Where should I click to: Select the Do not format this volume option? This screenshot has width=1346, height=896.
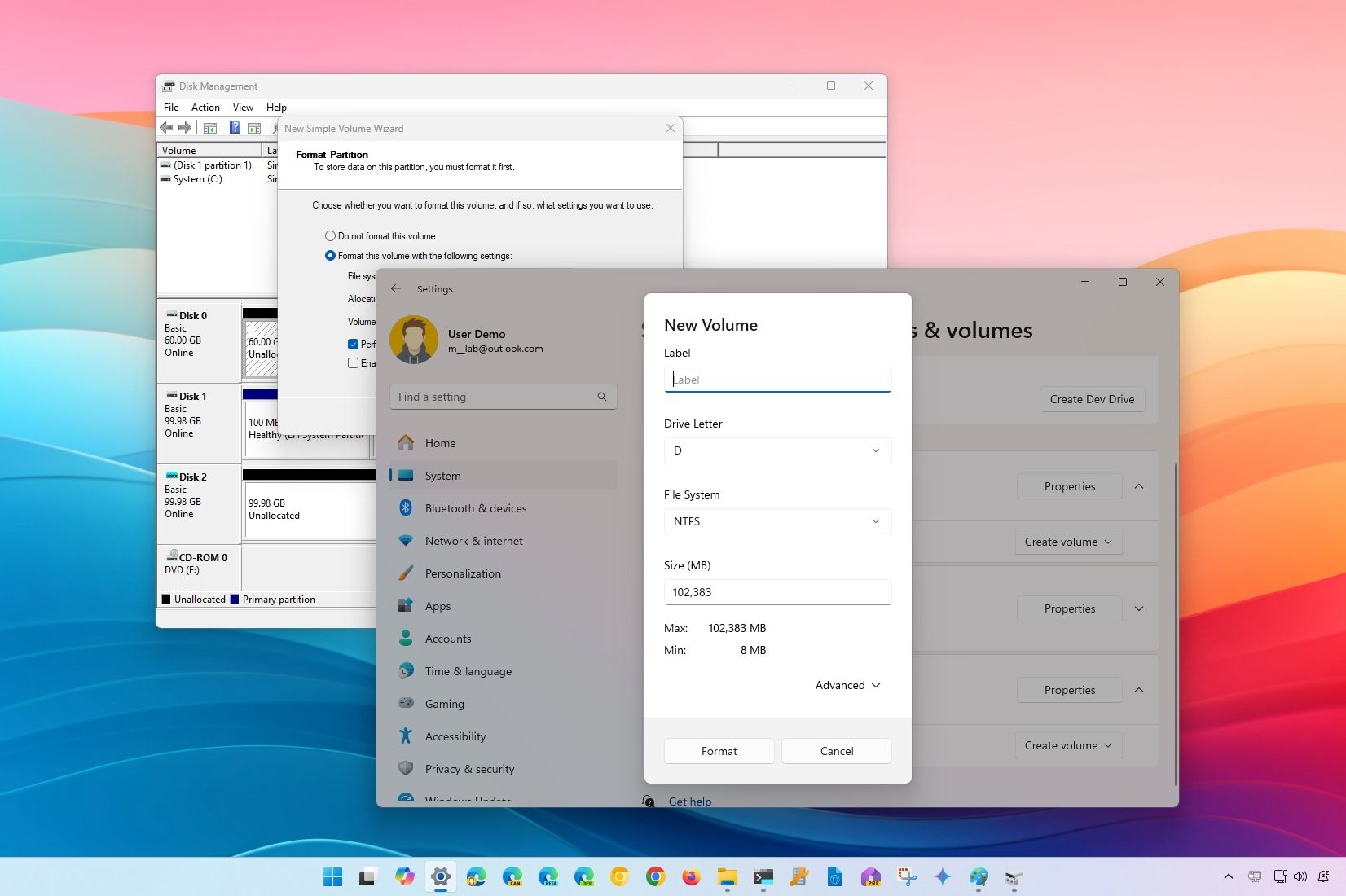click(x=331, y=235)
